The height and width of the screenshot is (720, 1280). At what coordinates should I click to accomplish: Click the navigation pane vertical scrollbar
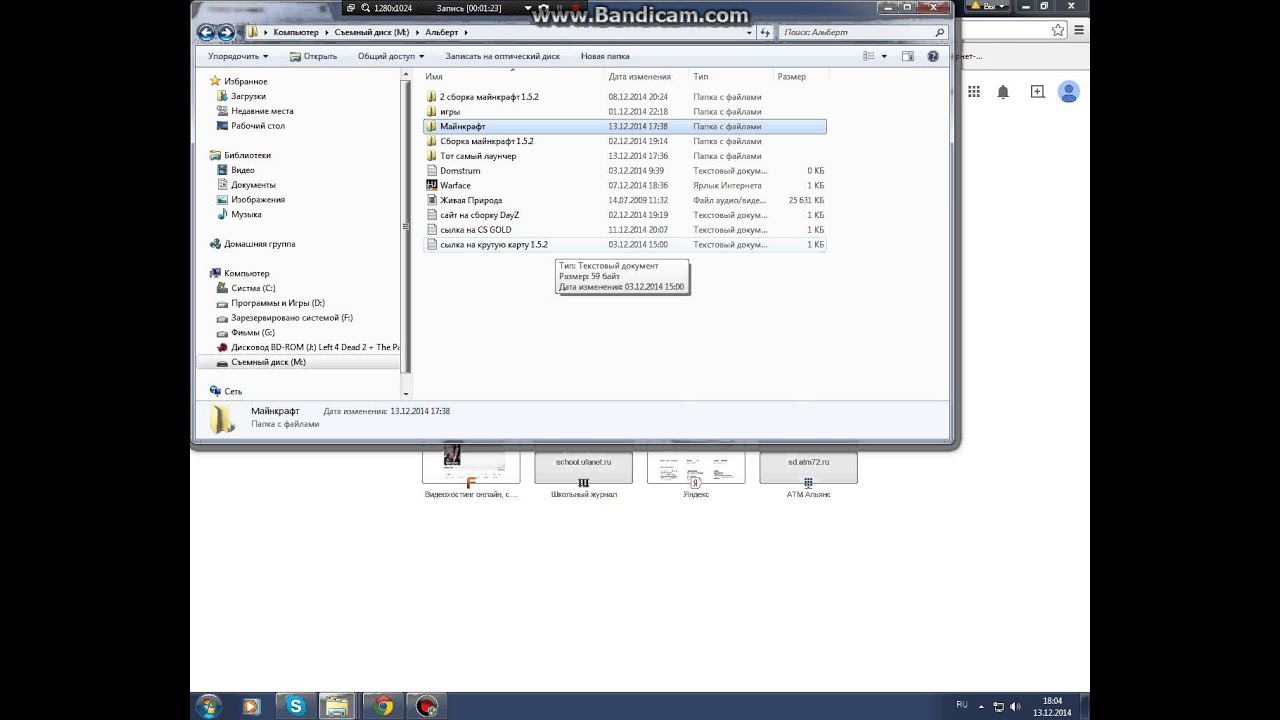coord(405,225)
